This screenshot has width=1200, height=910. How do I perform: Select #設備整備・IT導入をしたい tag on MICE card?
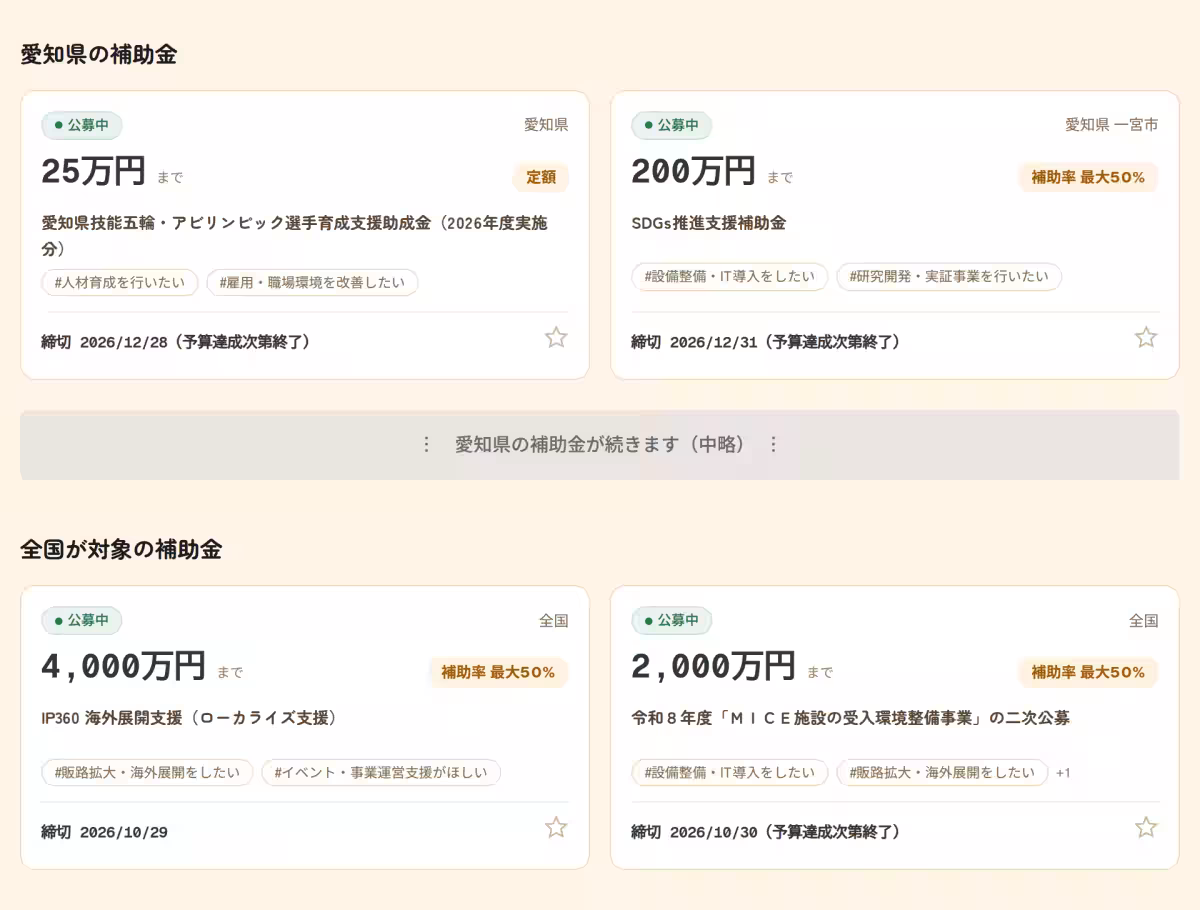click(x=730, y=772)
